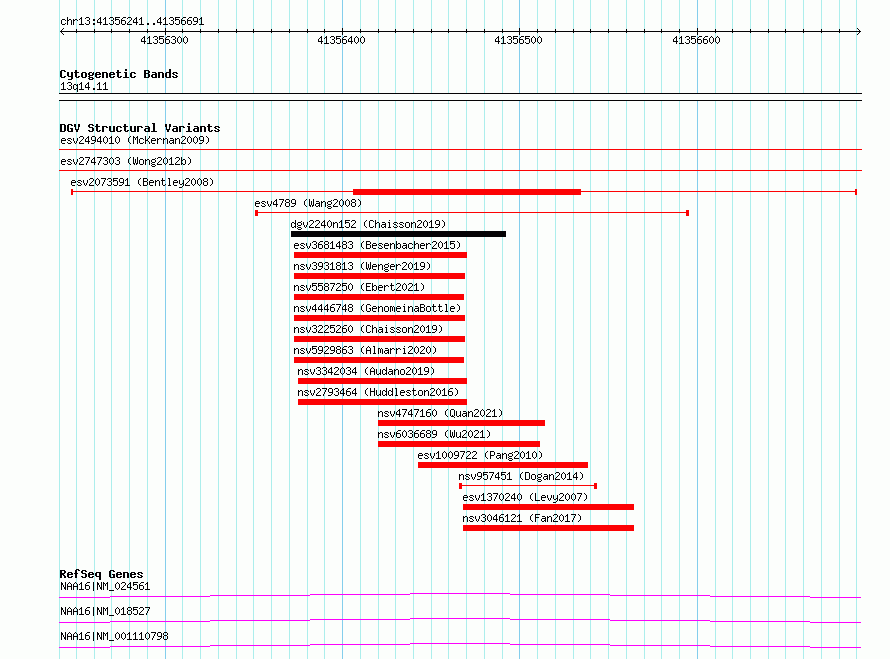Open the NAA16|NM_001110798 gene transcript

click(x=114, y=636)
